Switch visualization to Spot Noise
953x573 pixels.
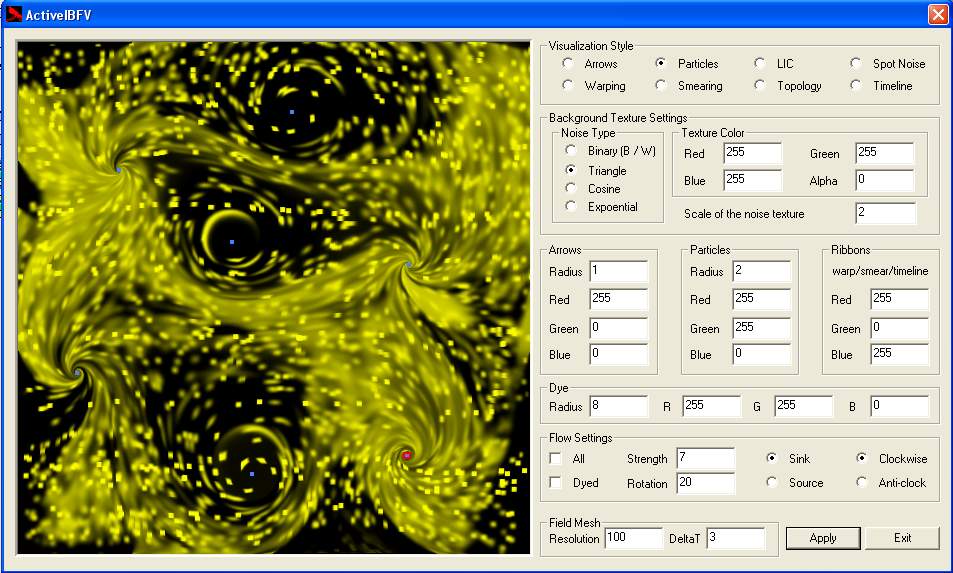pos(856,63)
